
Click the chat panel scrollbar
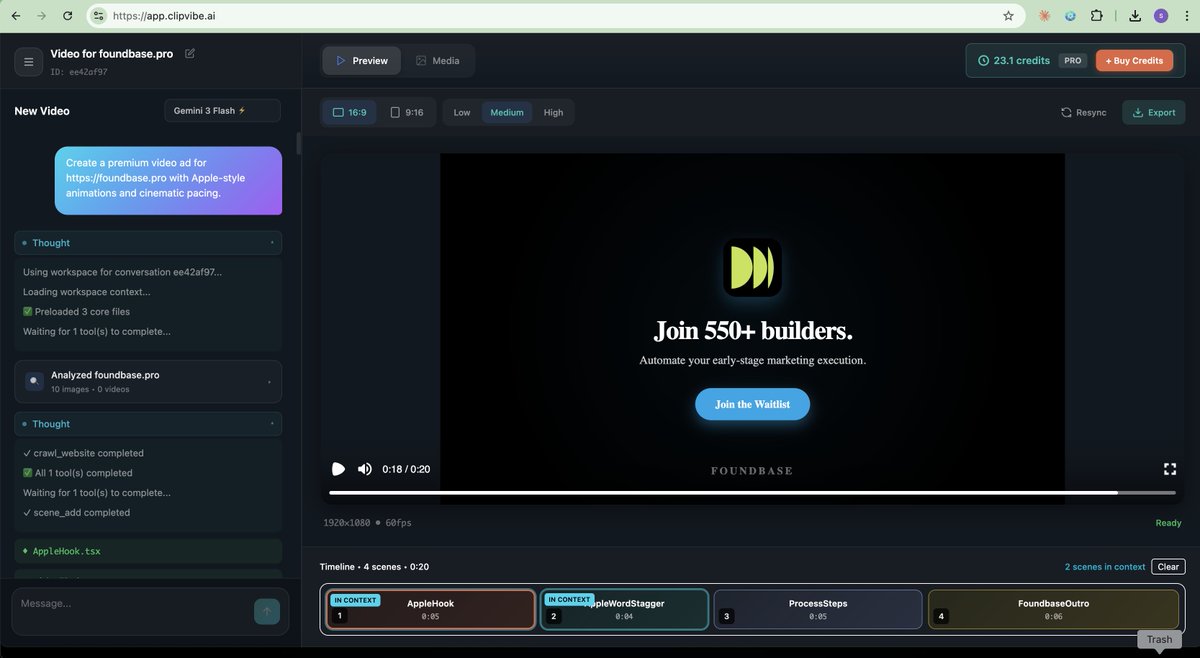pos(298,144)
